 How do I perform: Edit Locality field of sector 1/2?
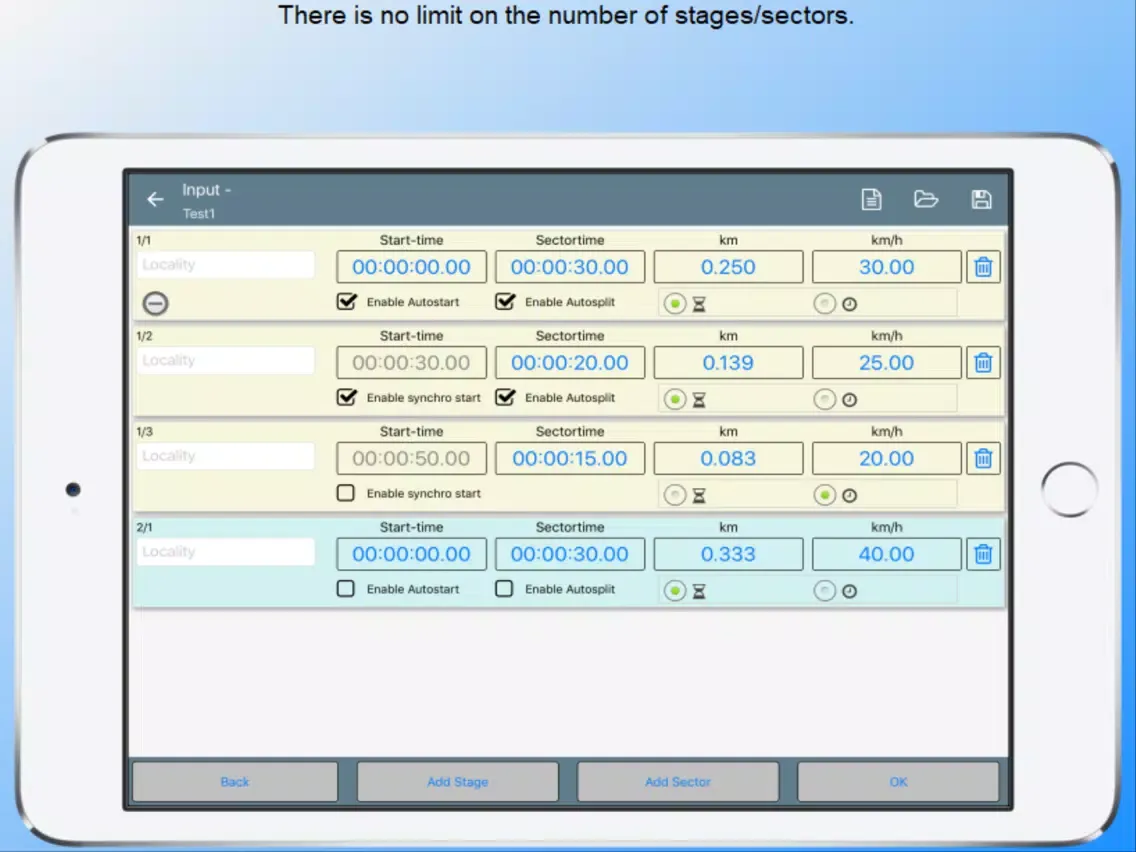[x=226, y=361]
